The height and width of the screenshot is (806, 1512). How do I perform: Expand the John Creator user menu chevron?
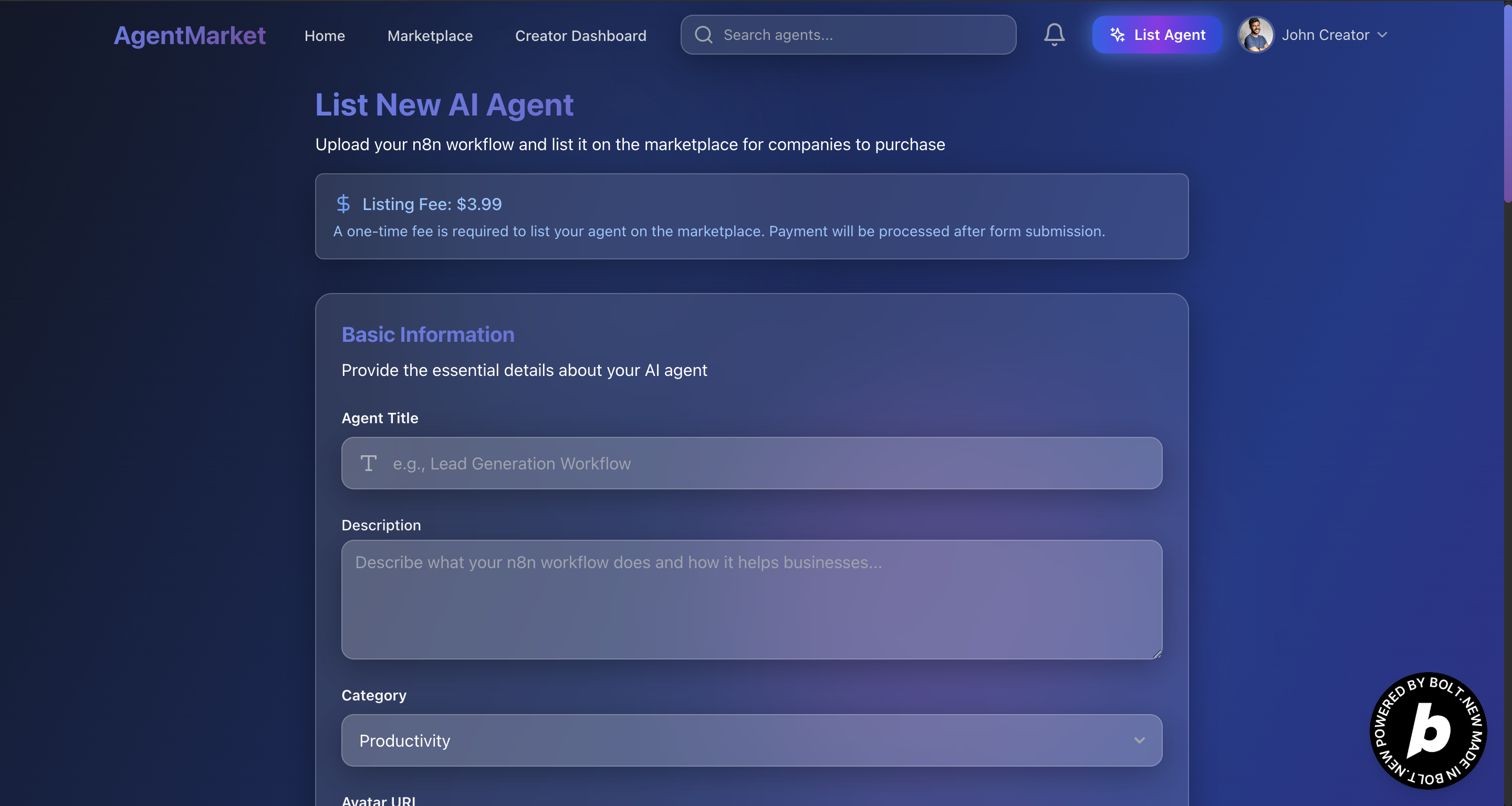(1382, 35)
